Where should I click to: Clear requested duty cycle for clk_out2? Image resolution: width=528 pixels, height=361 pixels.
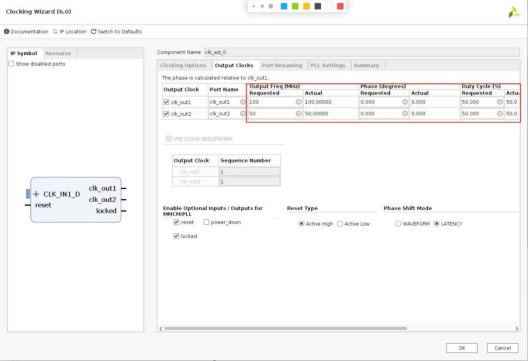[500, 114]
